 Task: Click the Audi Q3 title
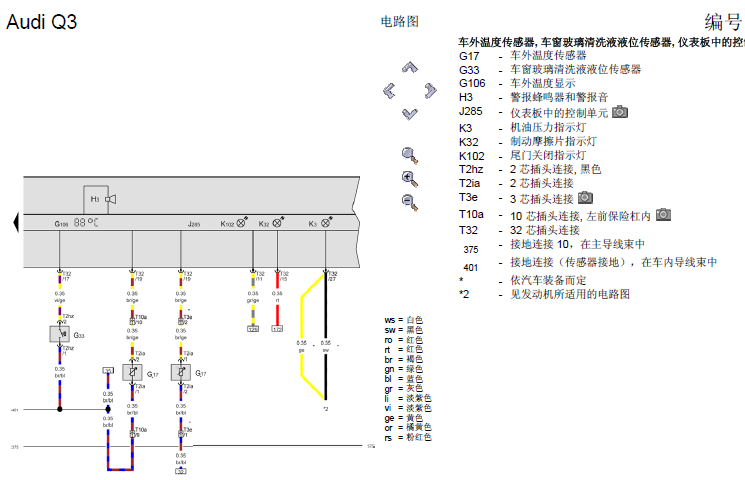coord(41,22)
